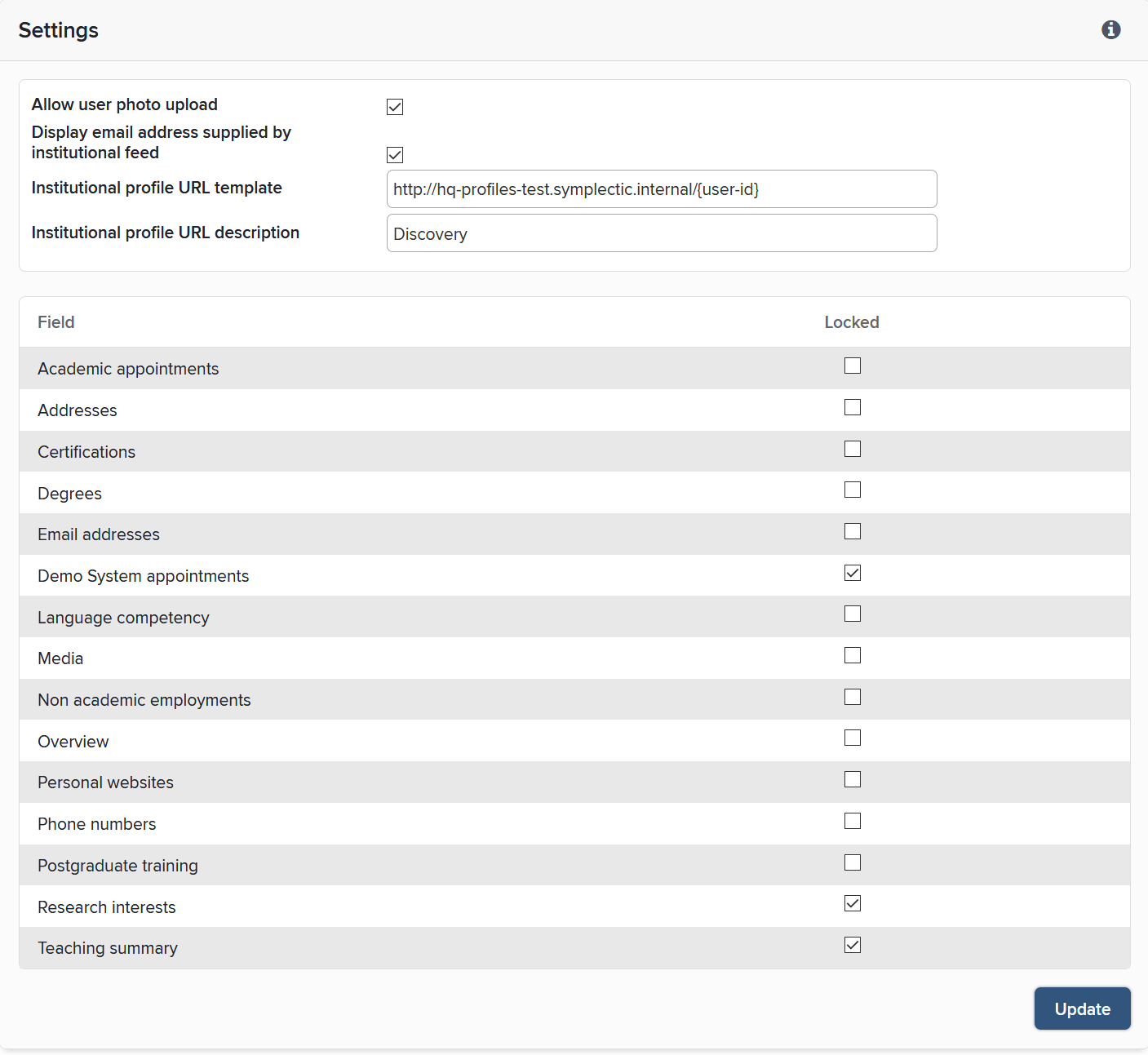The height and width of the screenshot is (1055, 1148).
Task: Disable display email address from institutional feed
Action: 395,155
